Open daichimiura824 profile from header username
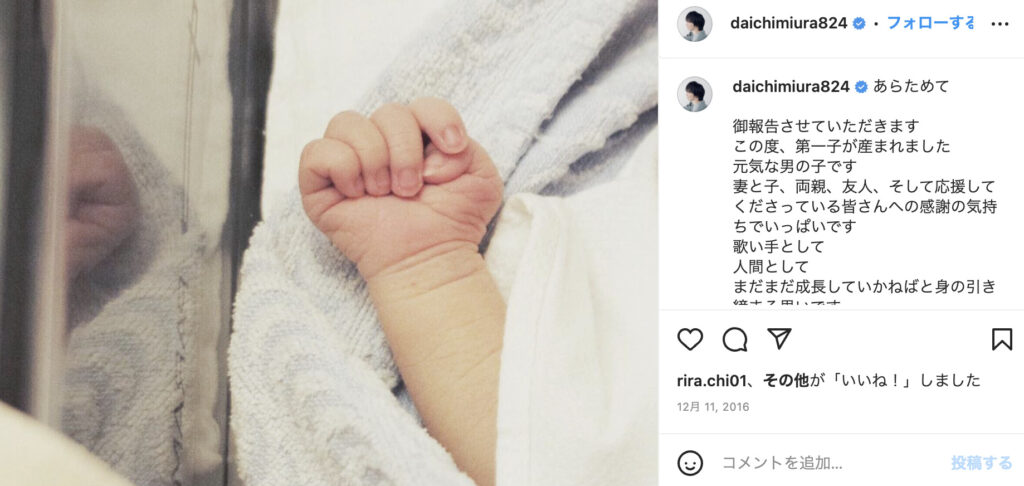This screenshot has width=1024, height=486. pyautogui.click(x=789, y=24)
